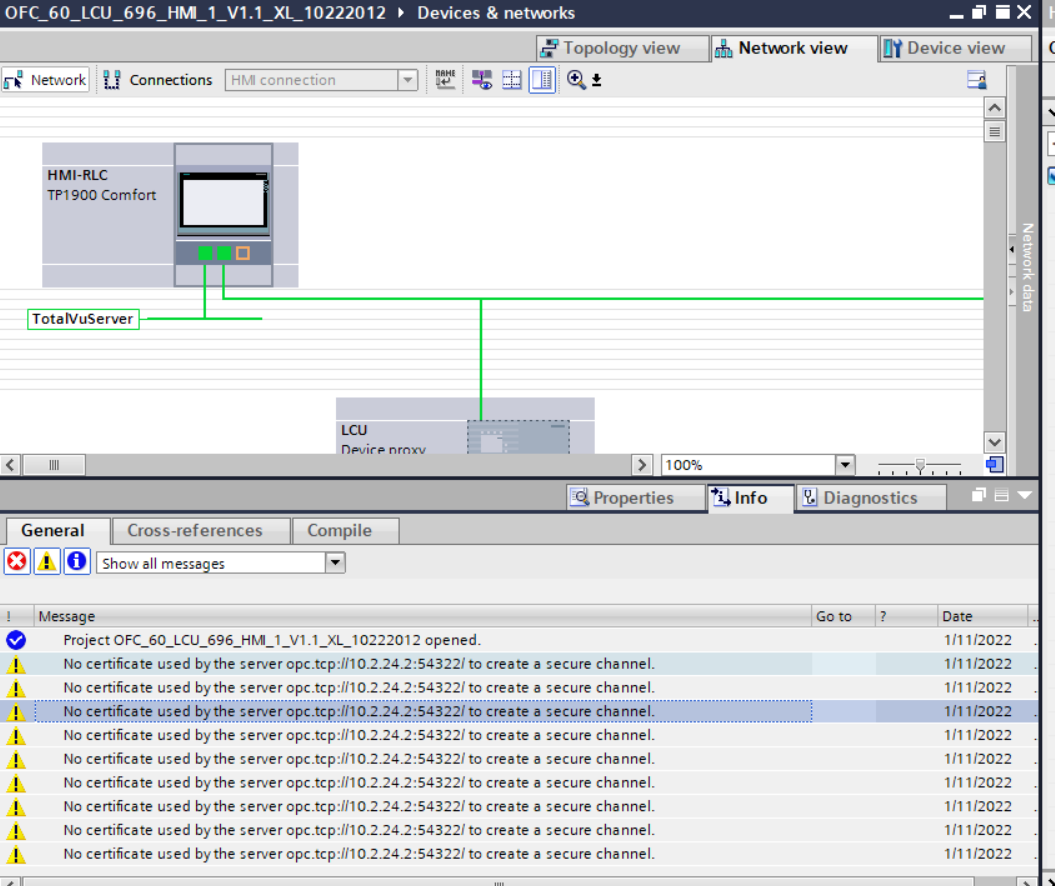Click the page break grid icon

pyautogui.click(x=512, y=80)
